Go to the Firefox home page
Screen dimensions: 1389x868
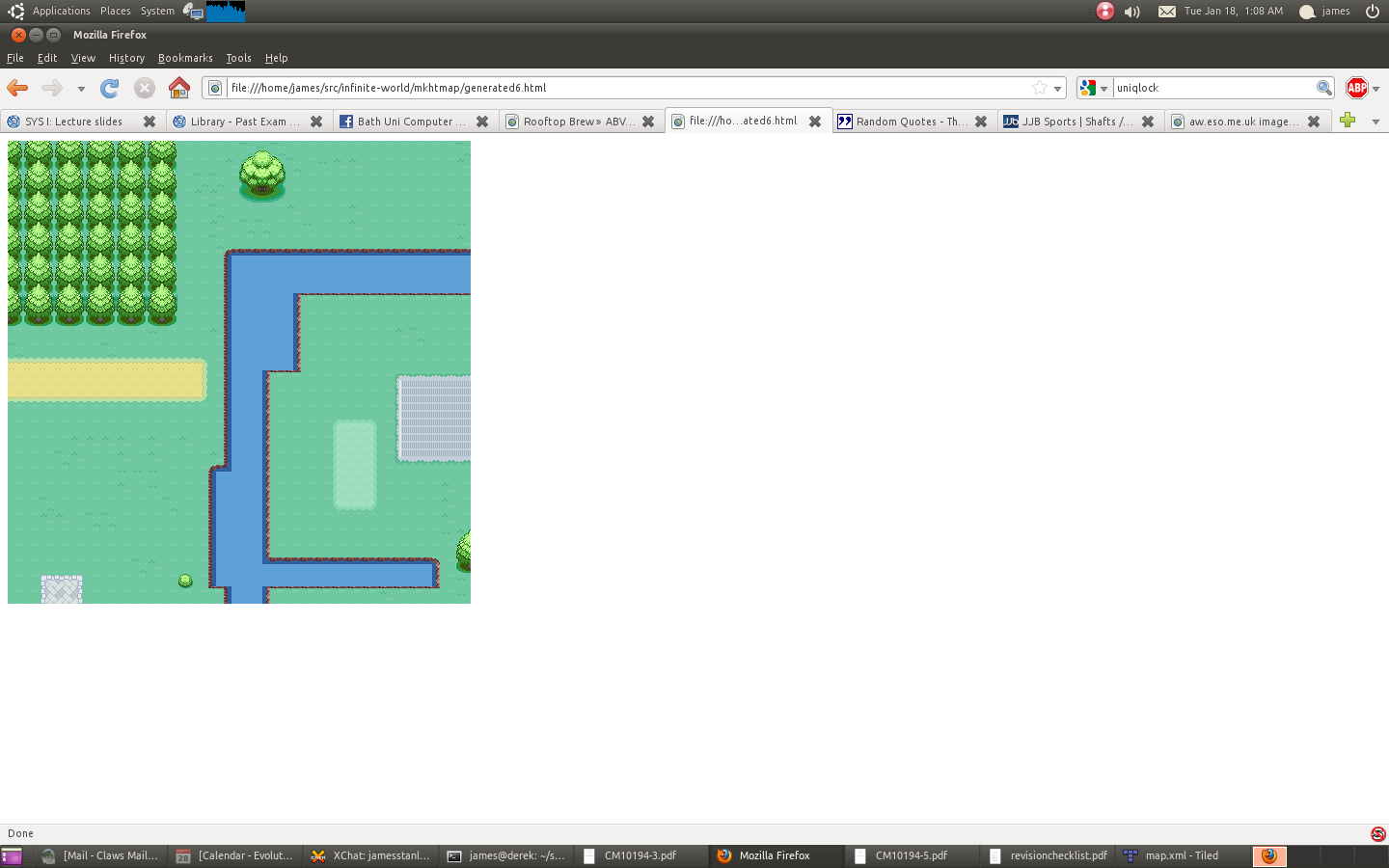pos(179,88)
